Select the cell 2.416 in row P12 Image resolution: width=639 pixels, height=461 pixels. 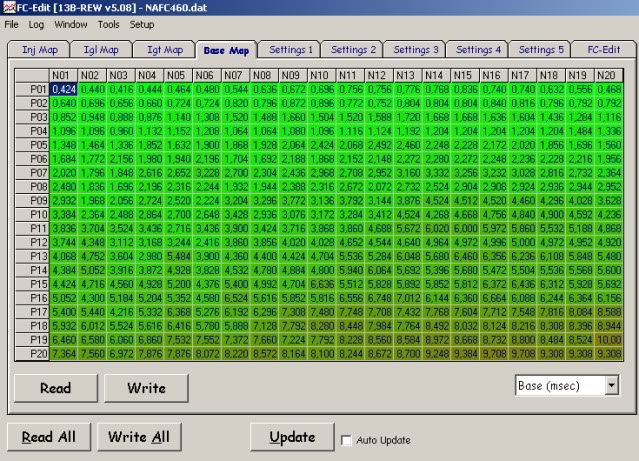(x=207, y=242)
